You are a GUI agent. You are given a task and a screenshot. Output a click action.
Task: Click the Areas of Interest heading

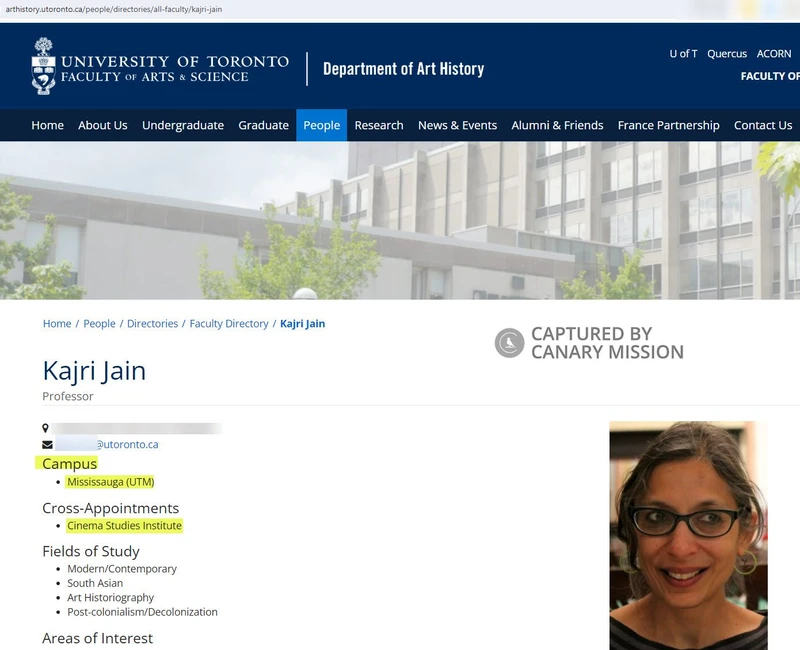(x=97, y=638)
